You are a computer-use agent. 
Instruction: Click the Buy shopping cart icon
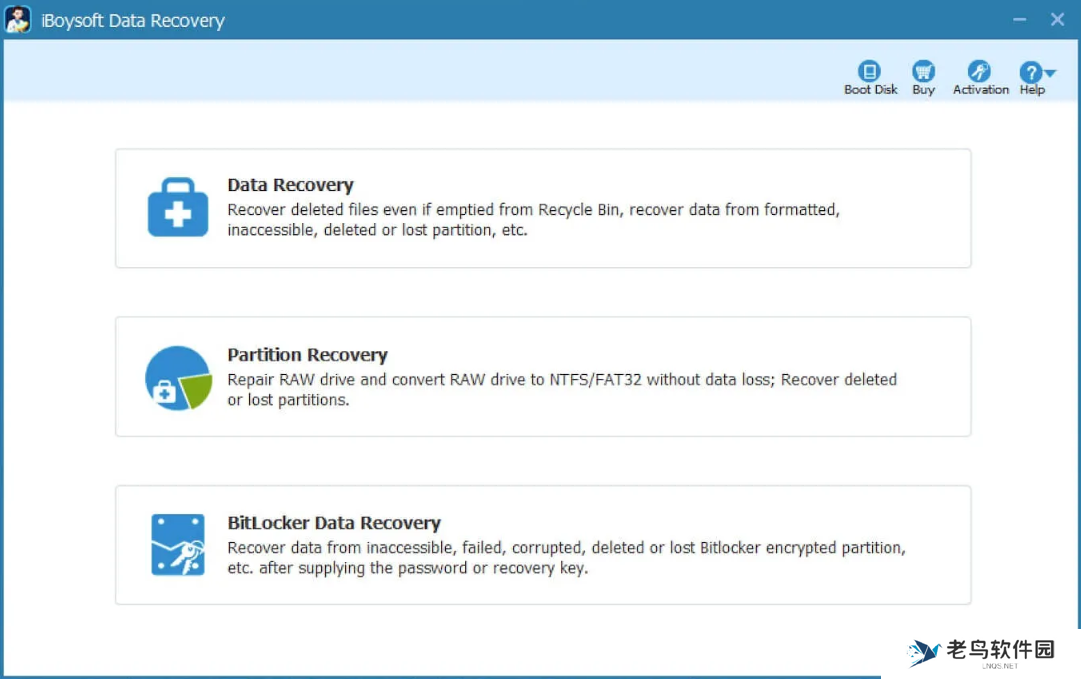(923, 71)
